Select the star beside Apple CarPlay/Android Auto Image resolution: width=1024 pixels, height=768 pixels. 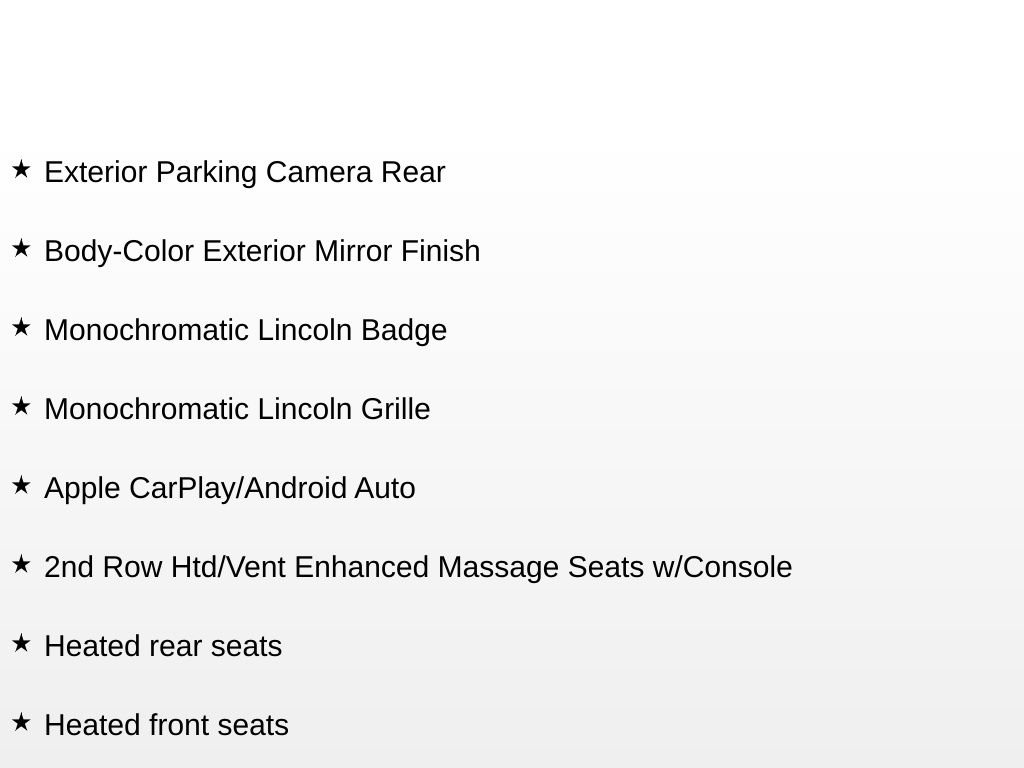tap(21, 485)
